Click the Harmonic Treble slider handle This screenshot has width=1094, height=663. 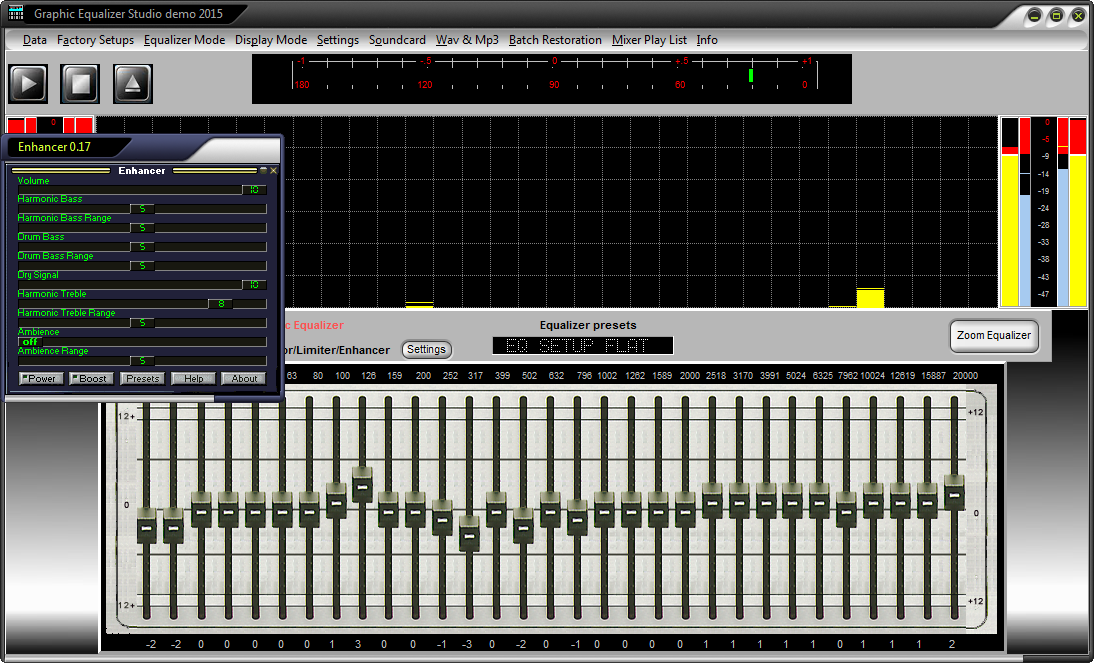tap(221, 304)
